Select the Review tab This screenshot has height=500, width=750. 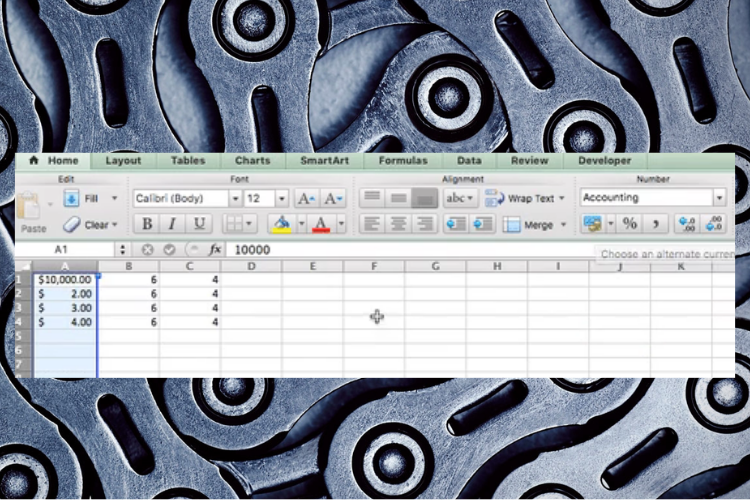529,160
